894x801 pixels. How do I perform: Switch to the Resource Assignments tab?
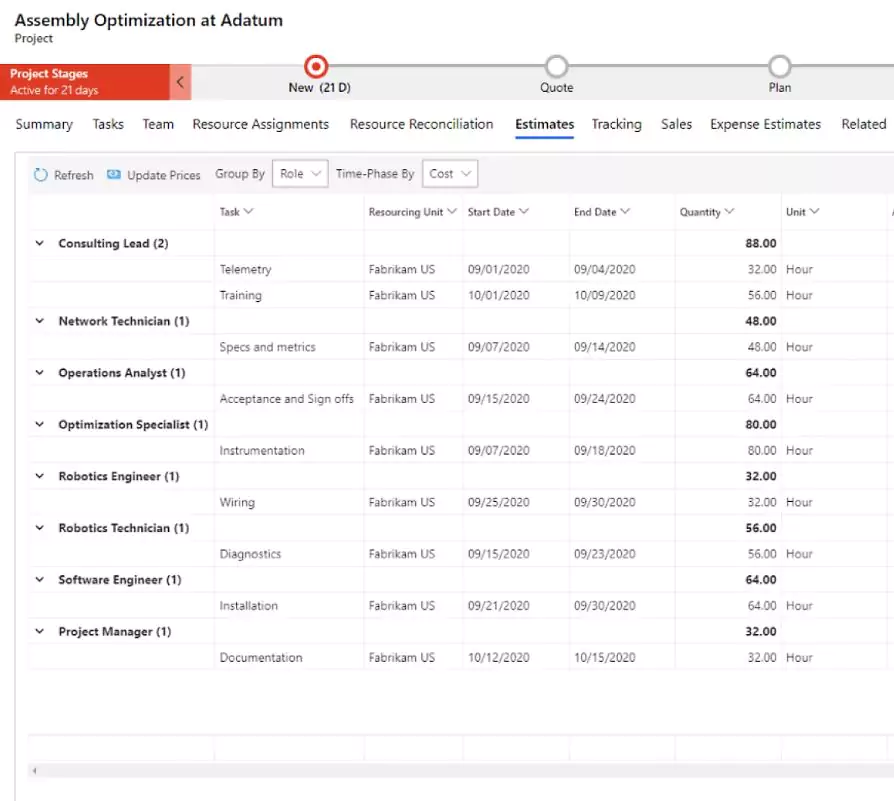coord(261,124)
